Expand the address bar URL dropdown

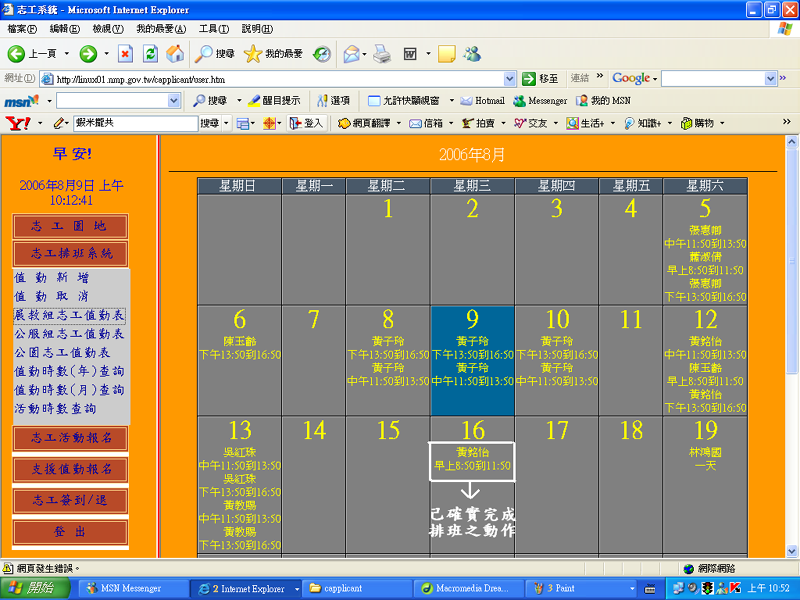tap(510, 78)
